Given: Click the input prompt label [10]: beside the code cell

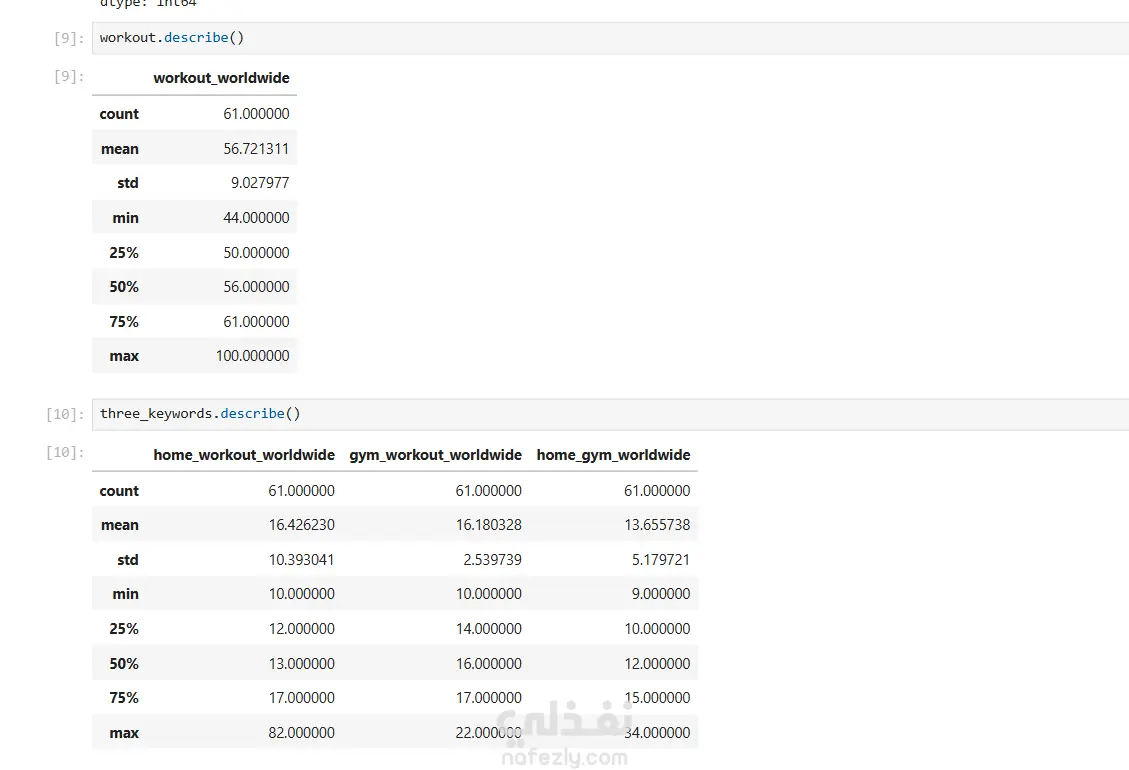Looking at the screenshot, I should [x=66, y=414].
